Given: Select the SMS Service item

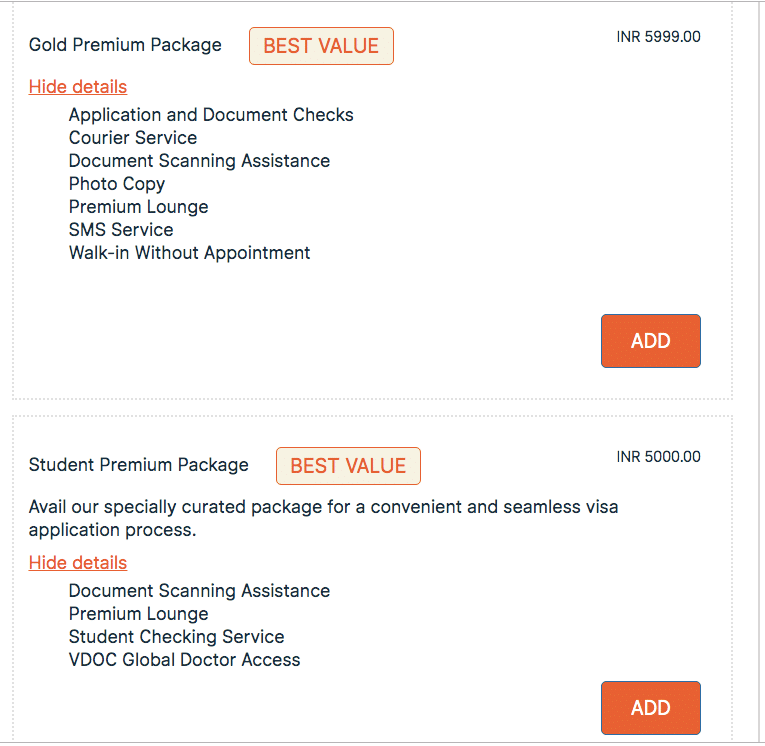Looking at the screenshot, I should click(121, 230).
